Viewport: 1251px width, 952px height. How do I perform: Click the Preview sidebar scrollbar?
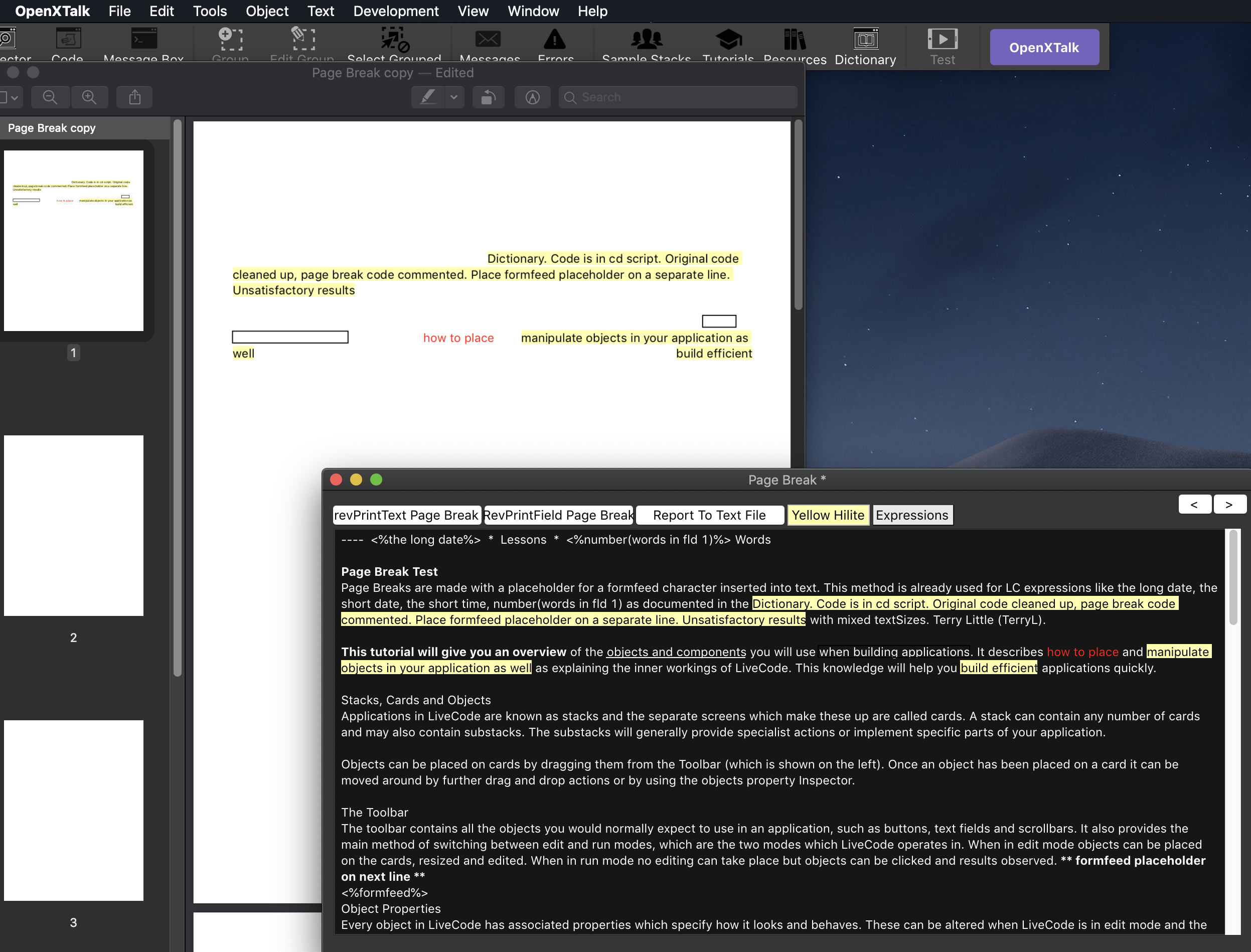(x=178, y=397)
